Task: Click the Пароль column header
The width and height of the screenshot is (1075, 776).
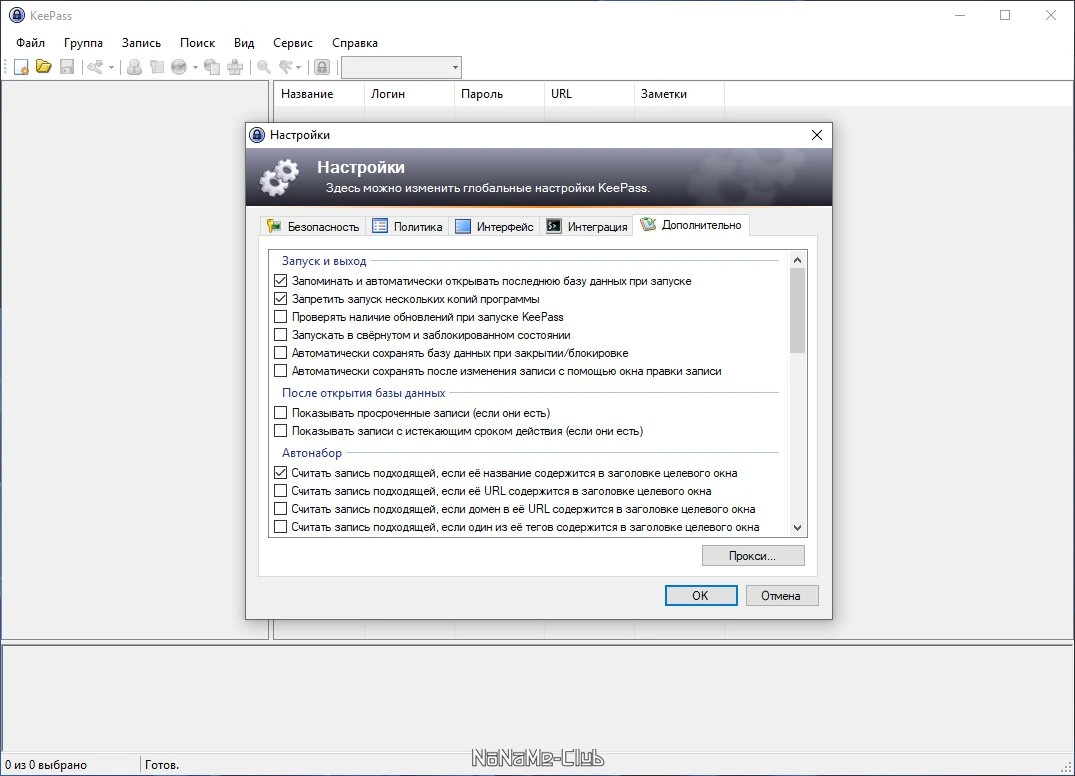Action: [499, 94]
